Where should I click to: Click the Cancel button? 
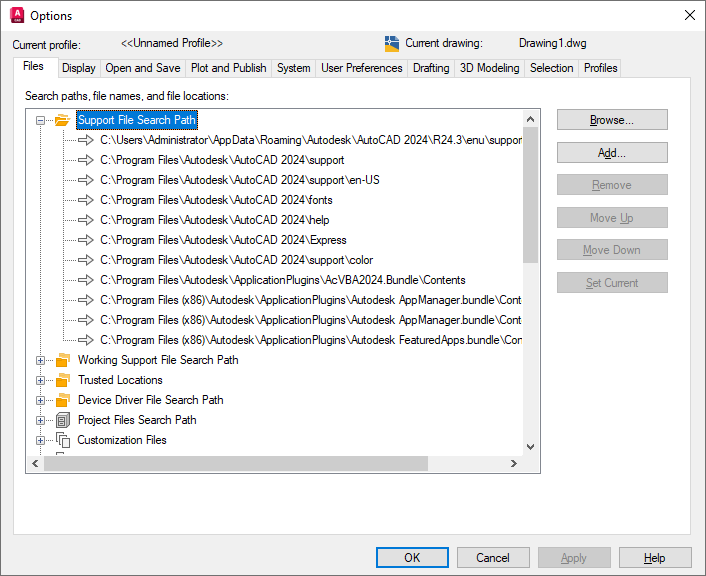[x=493, y=558]
